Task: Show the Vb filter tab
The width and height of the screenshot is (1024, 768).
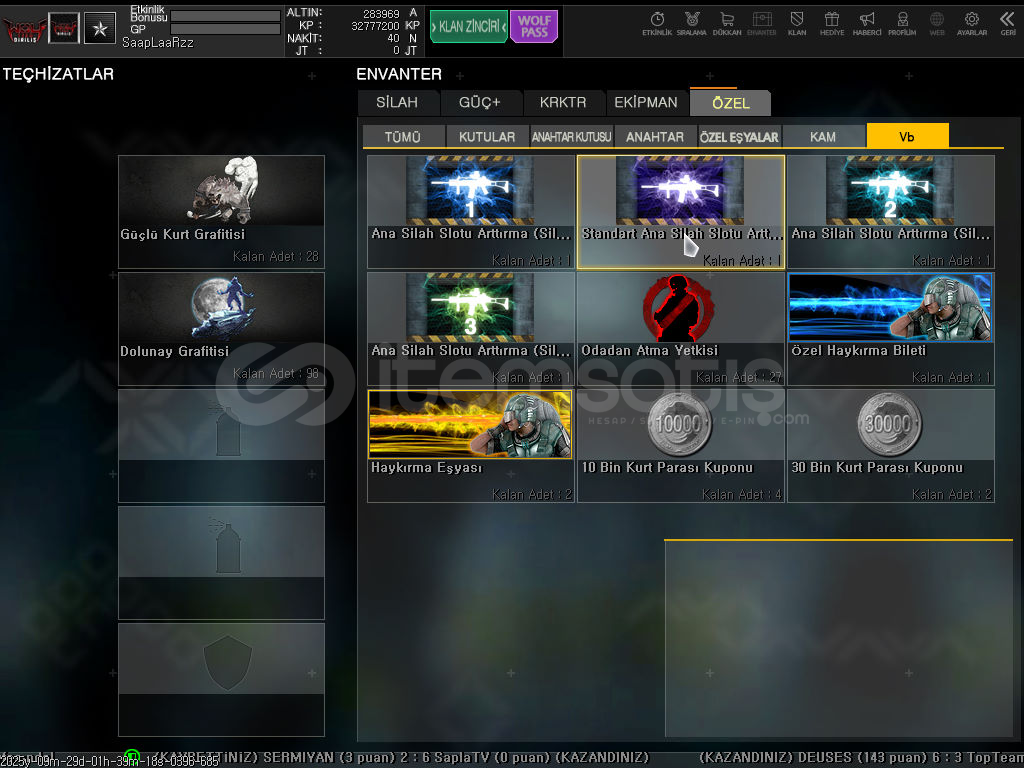Action: pyautogui.click(x=907, y=136)
